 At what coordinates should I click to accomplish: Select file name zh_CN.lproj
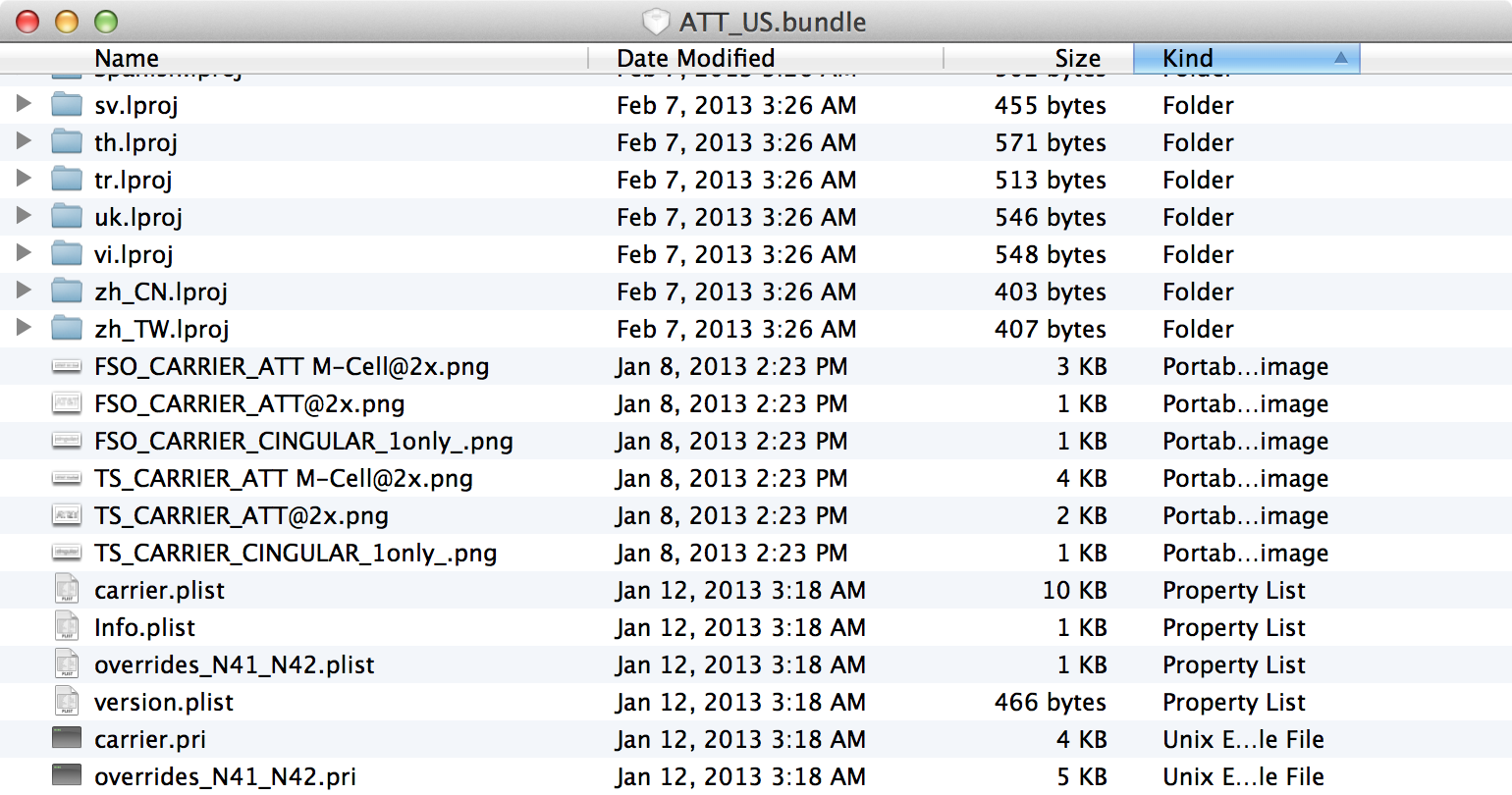(x=161, y=291)
